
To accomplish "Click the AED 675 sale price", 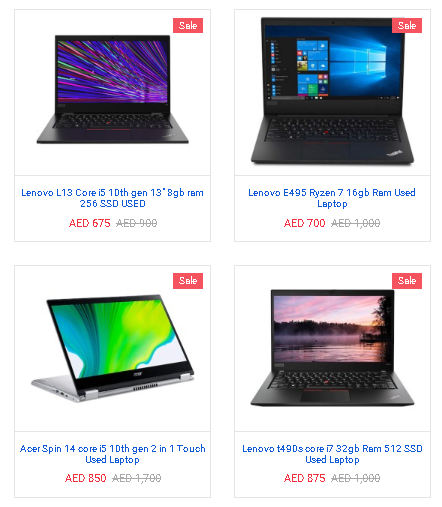I will point(89,223).
